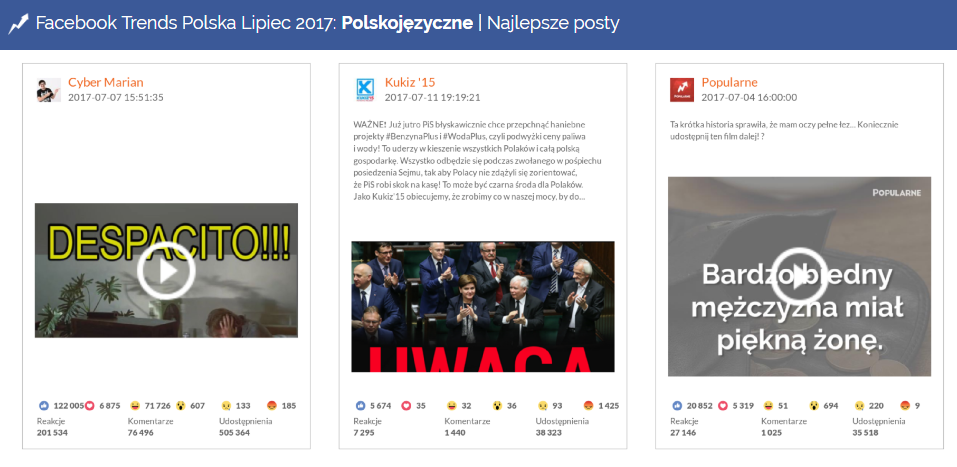Screen dimensions: 957x467
Task: Click the trend arrow icon in header
Action: coord(18,24)
